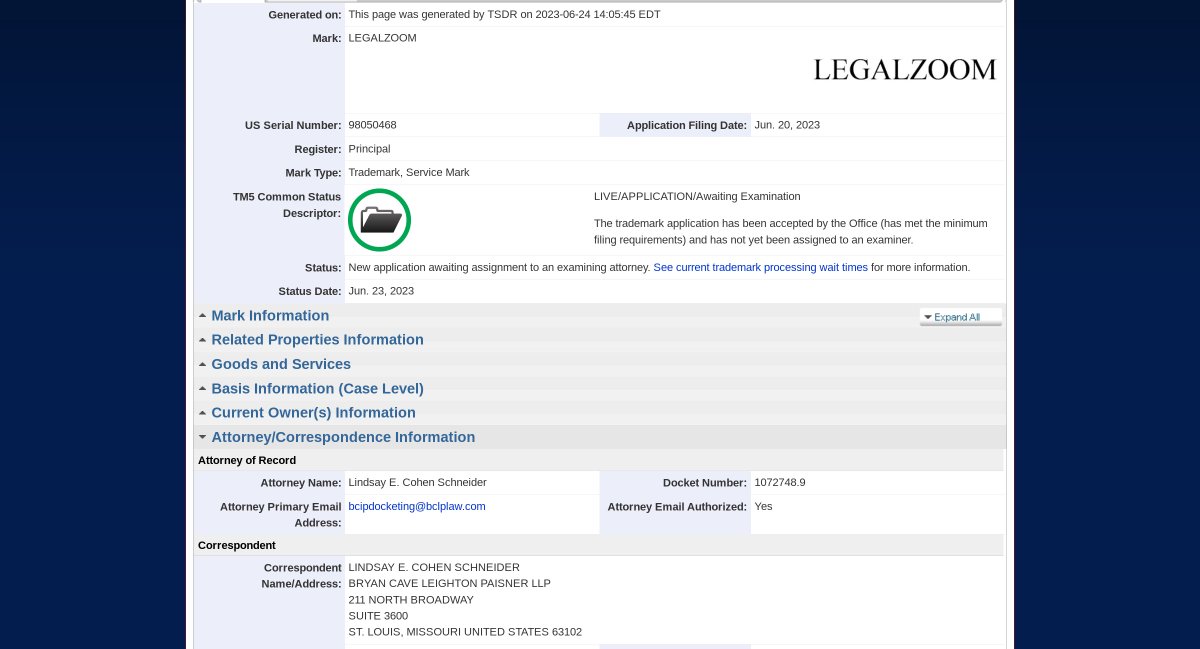1200x649 pixels.
Task: Select docket number 1072748.9
Action: pos(780,482)
